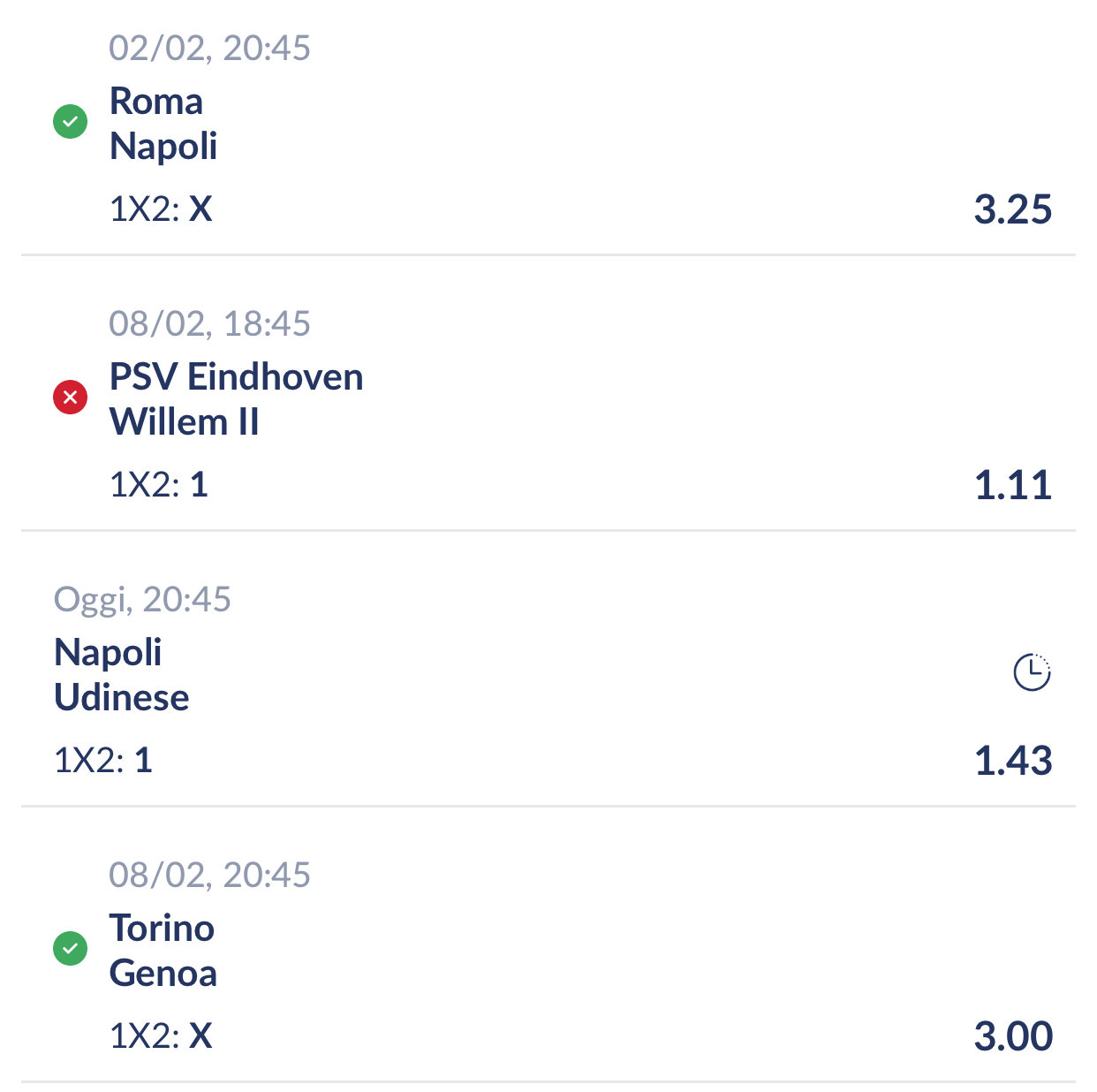This screenshot has width=1097, height=1092.
Task: Select the Torino team name
Action: coord(162,929)
